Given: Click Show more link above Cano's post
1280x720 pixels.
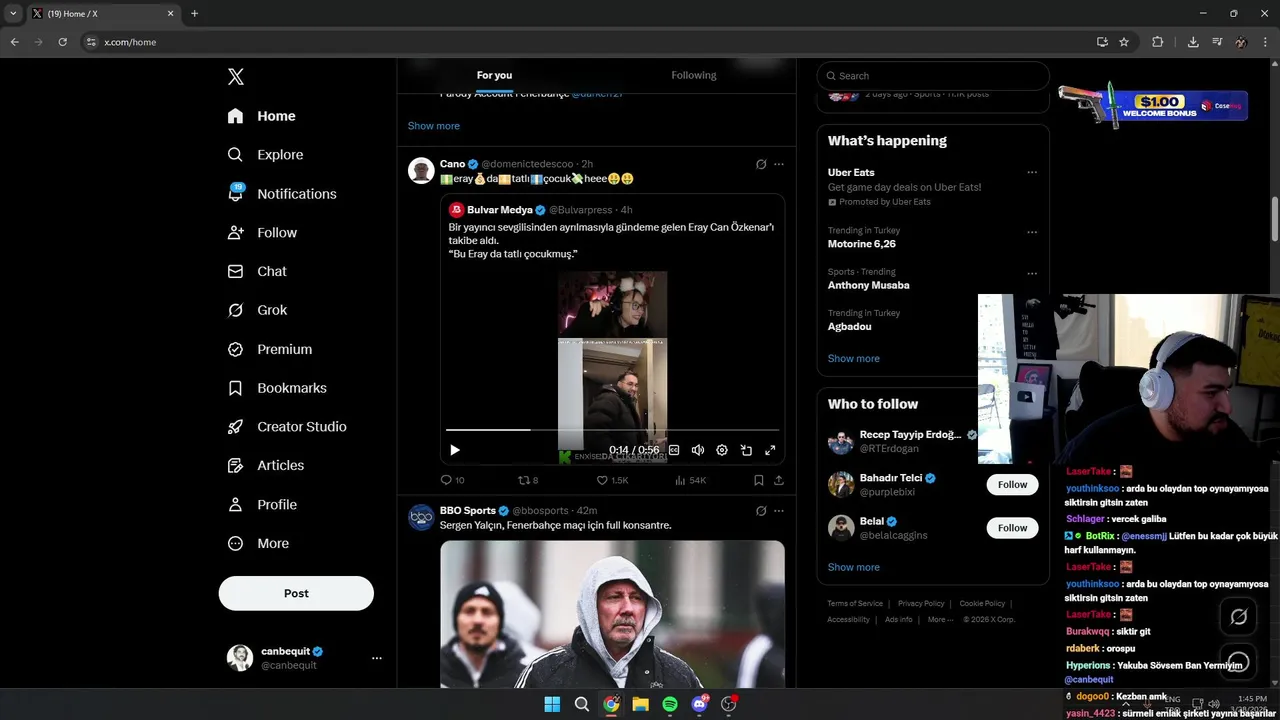Looking at the screenshot, I should 434,126.
